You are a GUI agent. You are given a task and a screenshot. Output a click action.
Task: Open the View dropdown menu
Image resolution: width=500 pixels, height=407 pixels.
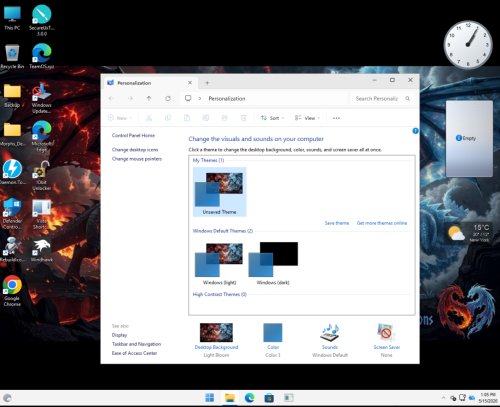307,118
